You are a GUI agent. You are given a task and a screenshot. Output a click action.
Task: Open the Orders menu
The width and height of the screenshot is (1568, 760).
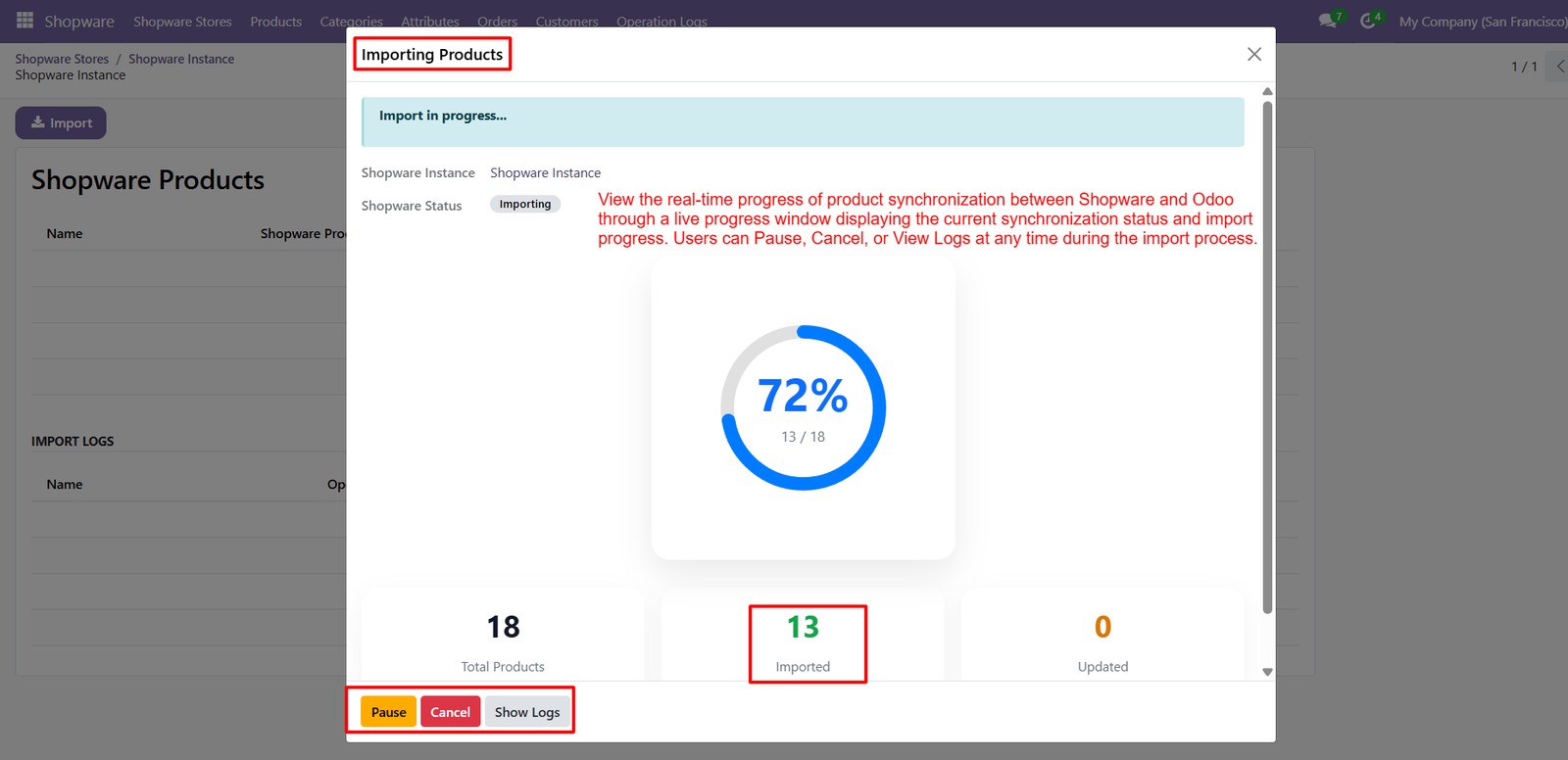(x=497, y=22)
